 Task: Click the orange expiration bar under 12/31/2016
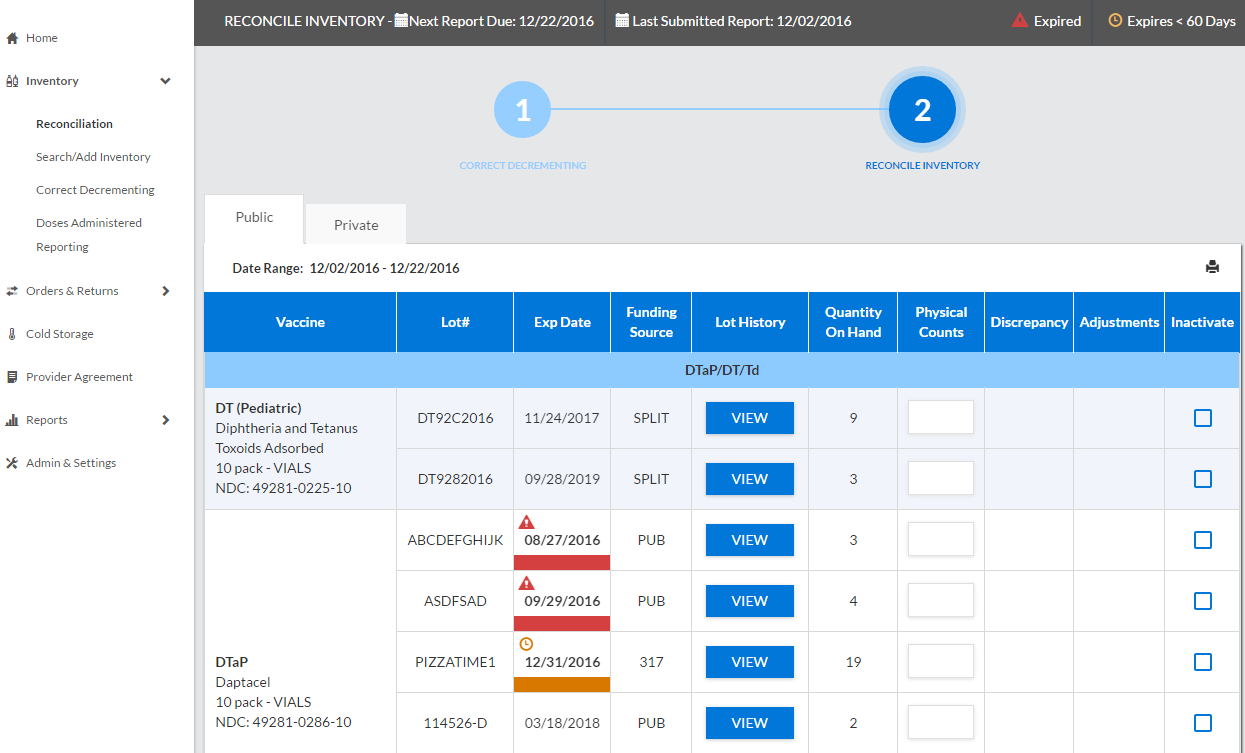click(561, 684)
